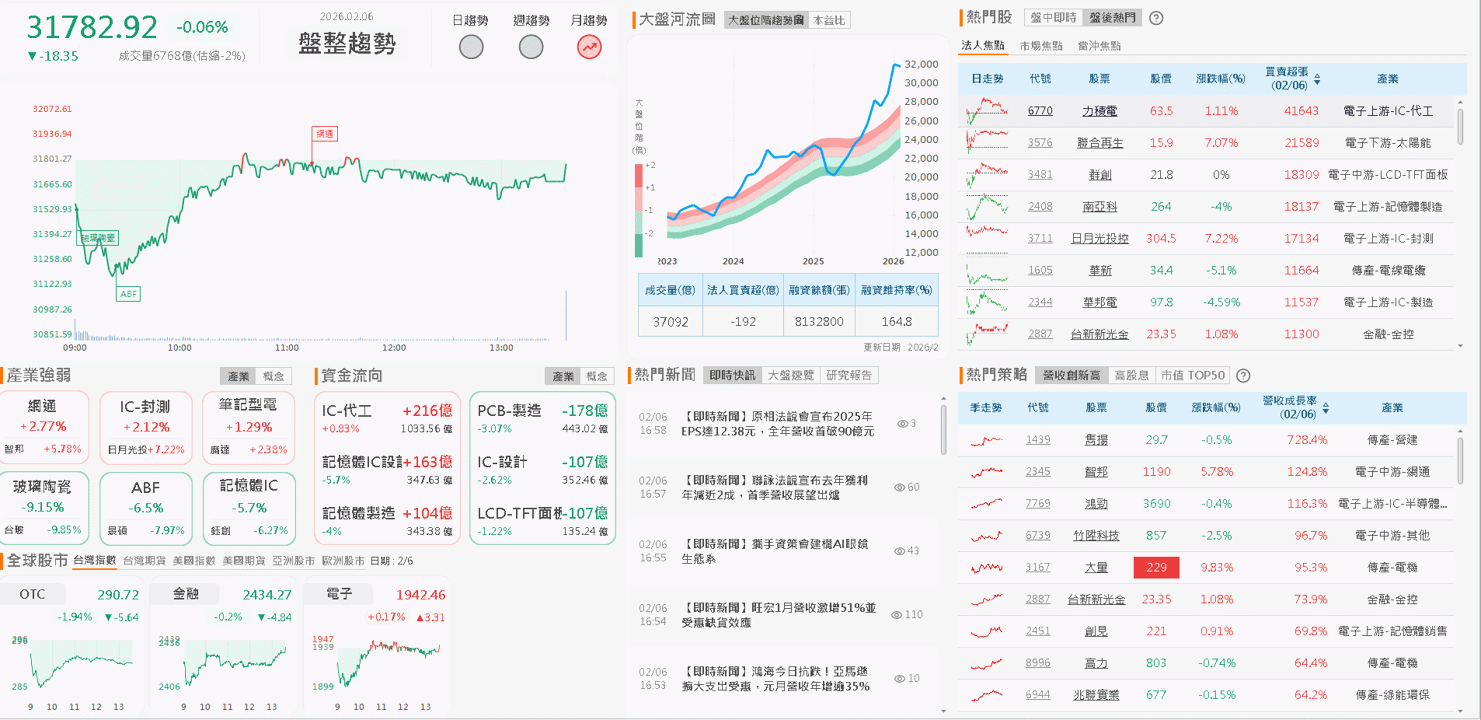Click the scroll-down arrow in 熱門股 table
The height and width of the screenshot is (720, 1481).
point(1461,346)
